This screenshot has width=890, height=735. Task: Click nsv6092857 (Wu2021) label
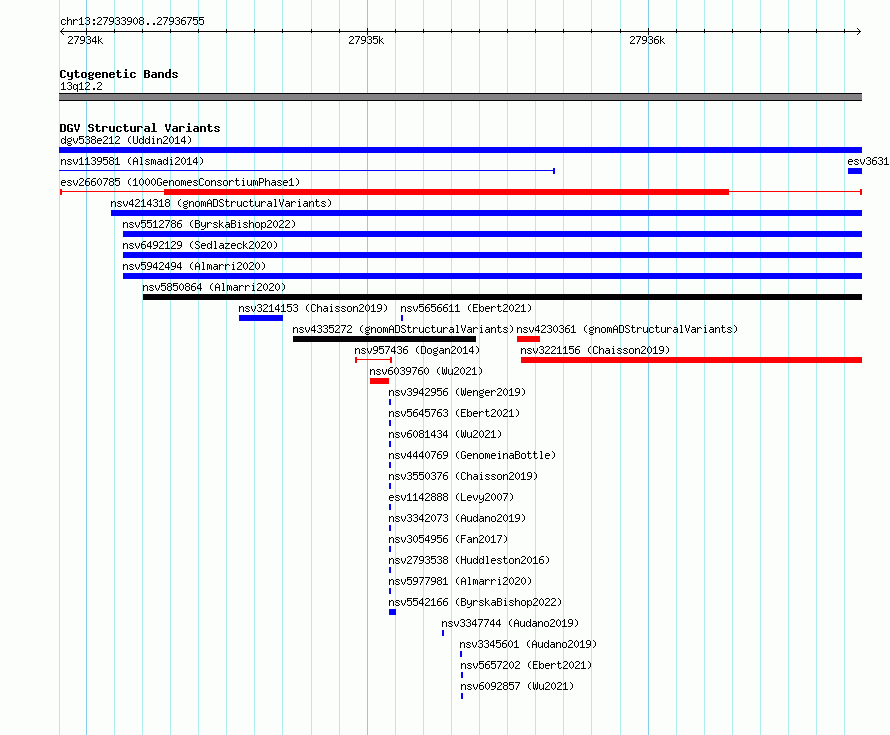click(x=517, y=686)
